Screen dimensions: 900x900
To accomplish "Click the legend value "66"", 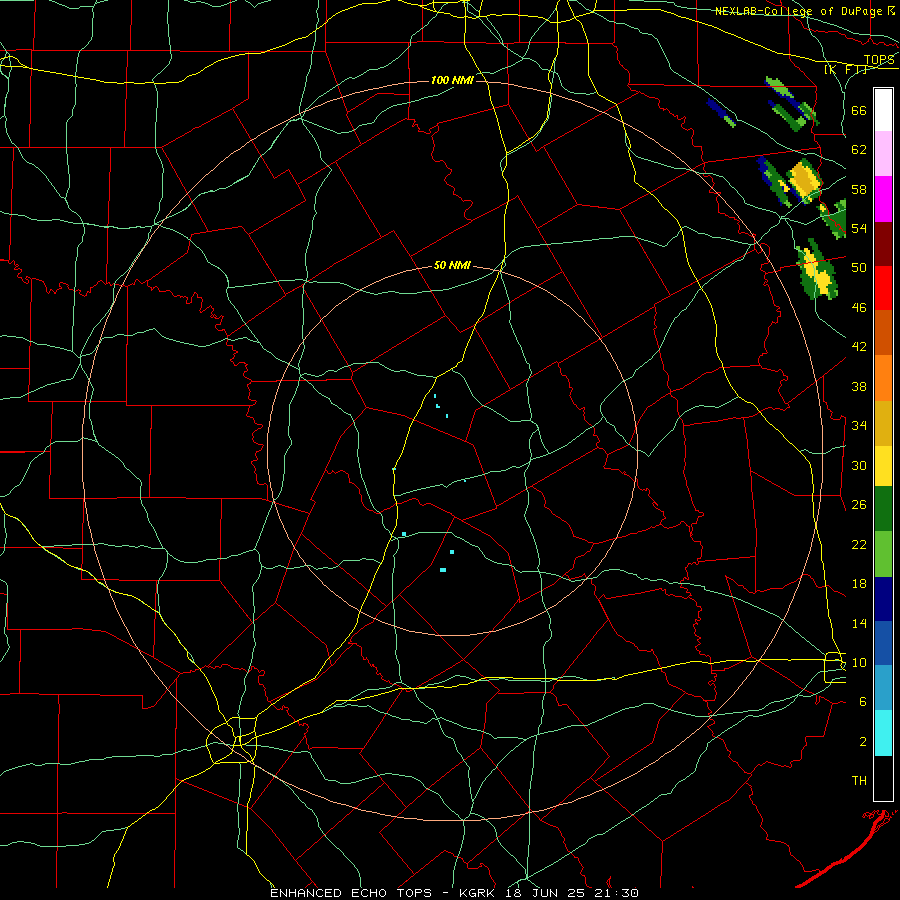I will coord(859,110).
